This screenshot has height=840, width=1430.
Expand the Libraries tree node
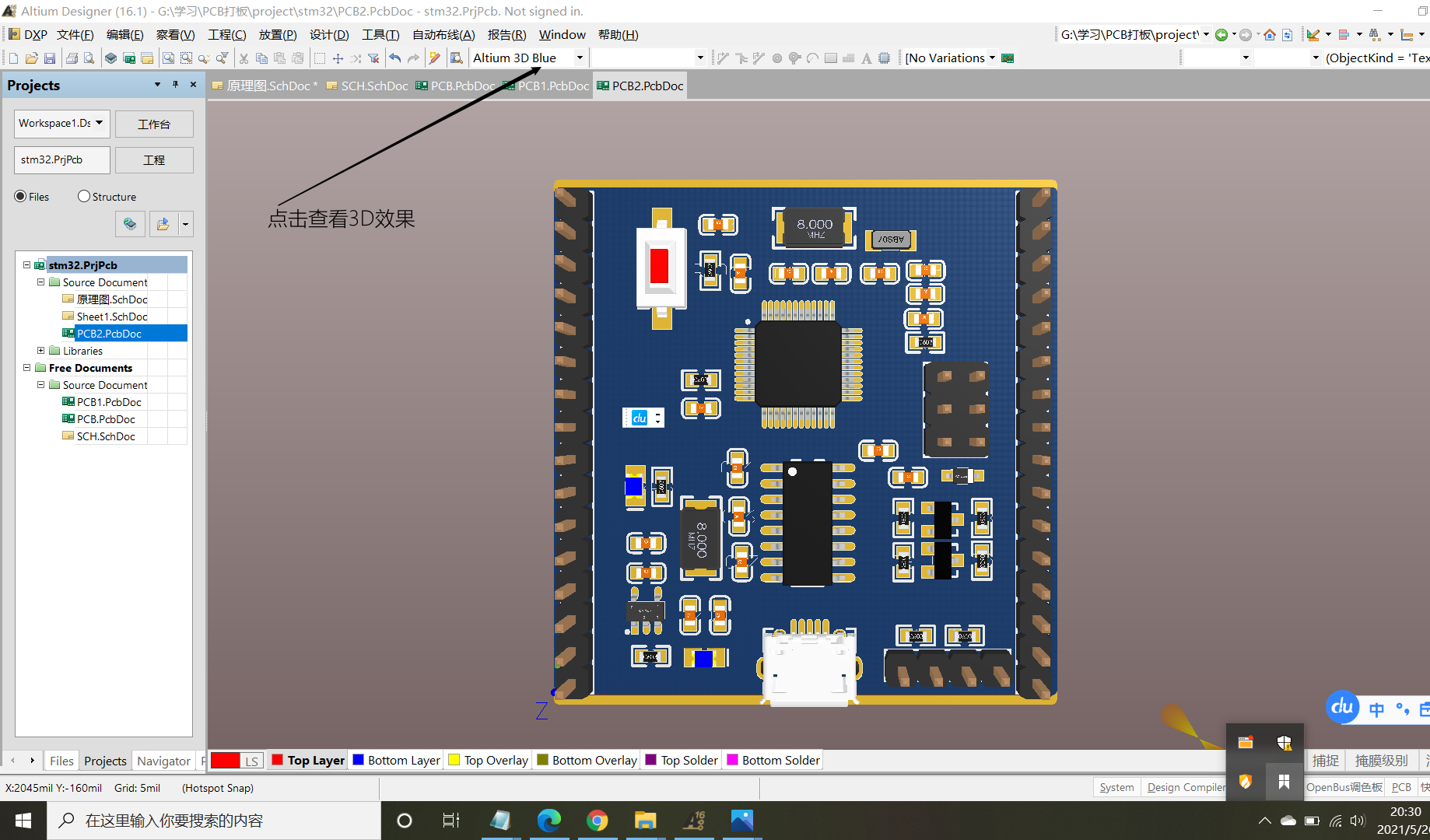click(40, 351)
